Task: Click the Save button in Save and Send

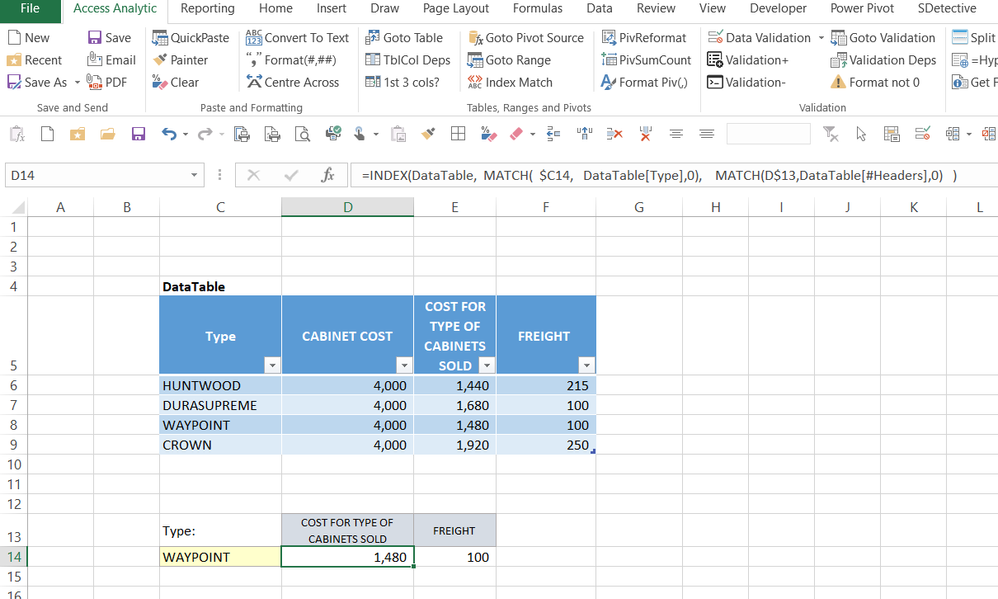Action: pyautogui.click(x=109, y=38)
